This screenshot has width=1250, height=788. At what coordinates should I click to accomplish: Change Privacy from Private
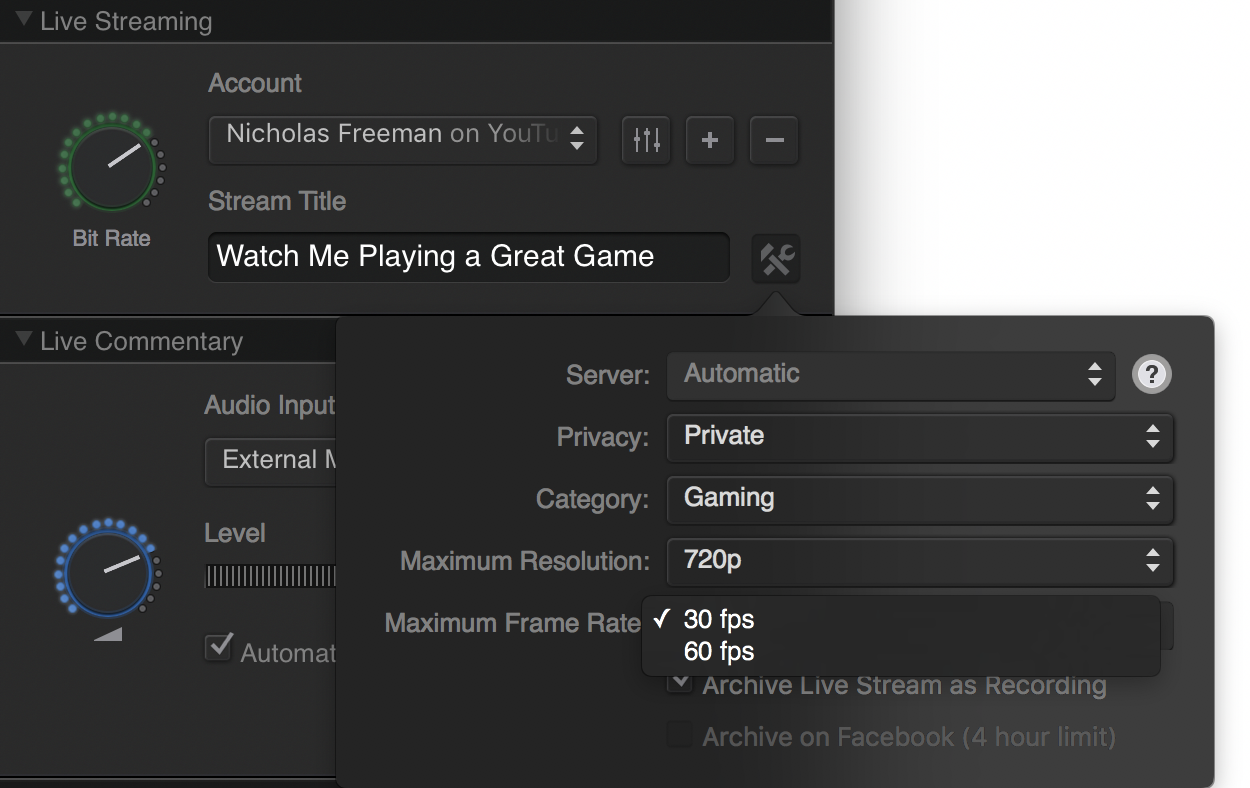click(x=920, y=437)
